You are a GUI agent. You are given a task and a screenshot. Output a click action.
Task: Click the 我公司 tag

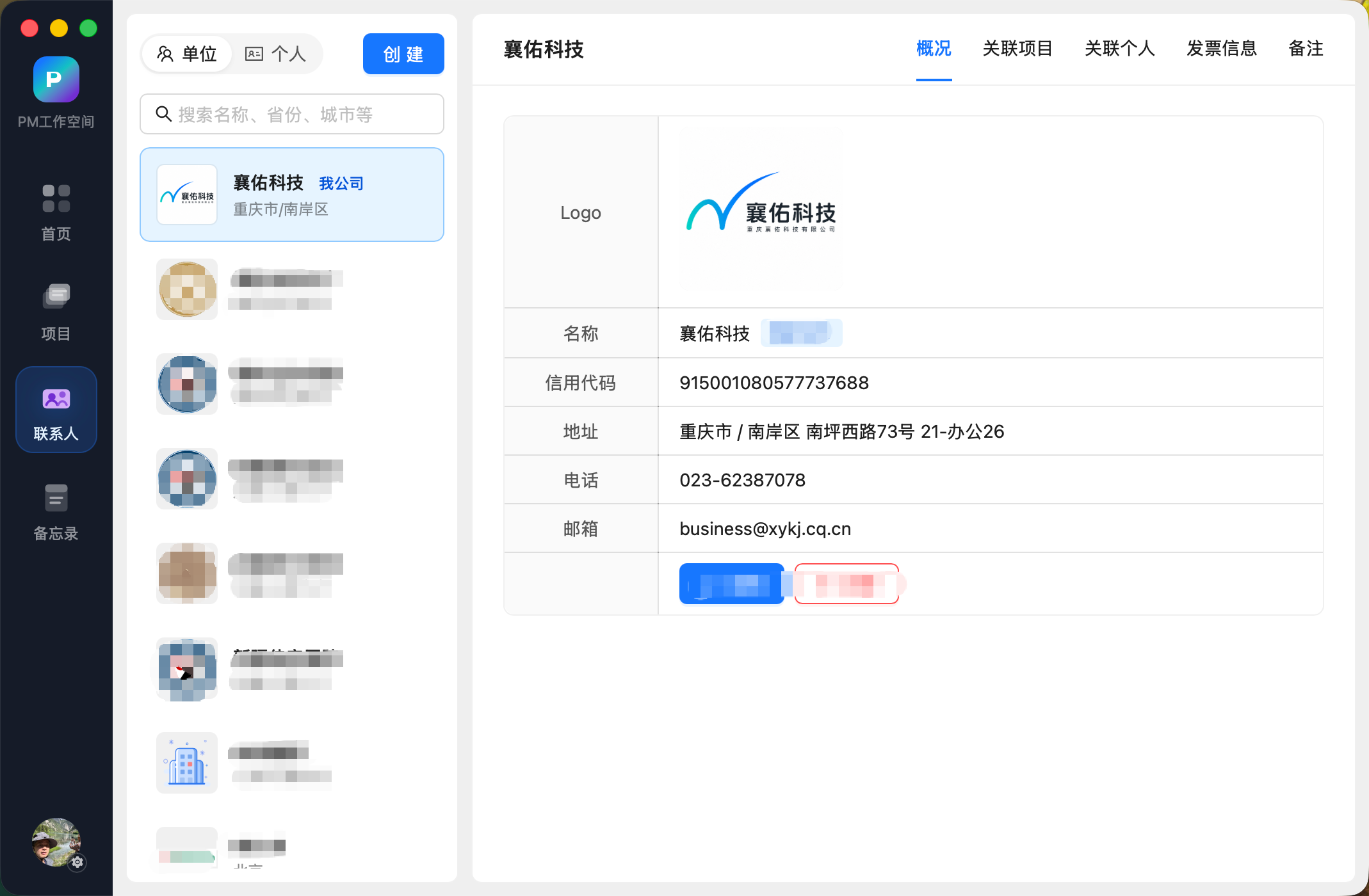[341, 184]
